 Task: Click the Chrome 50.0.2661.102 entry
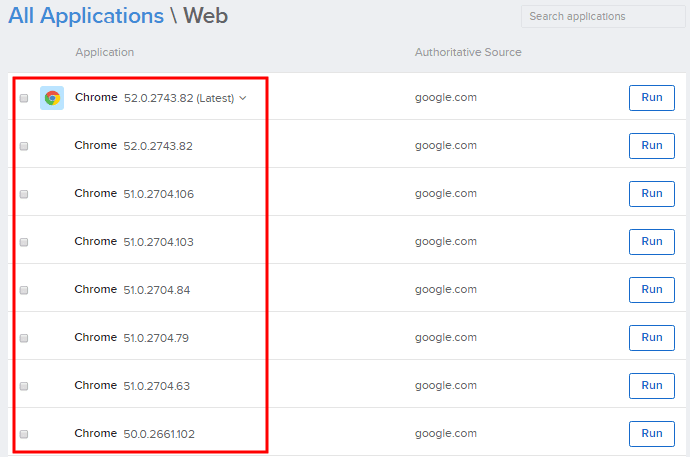[135, 434]
